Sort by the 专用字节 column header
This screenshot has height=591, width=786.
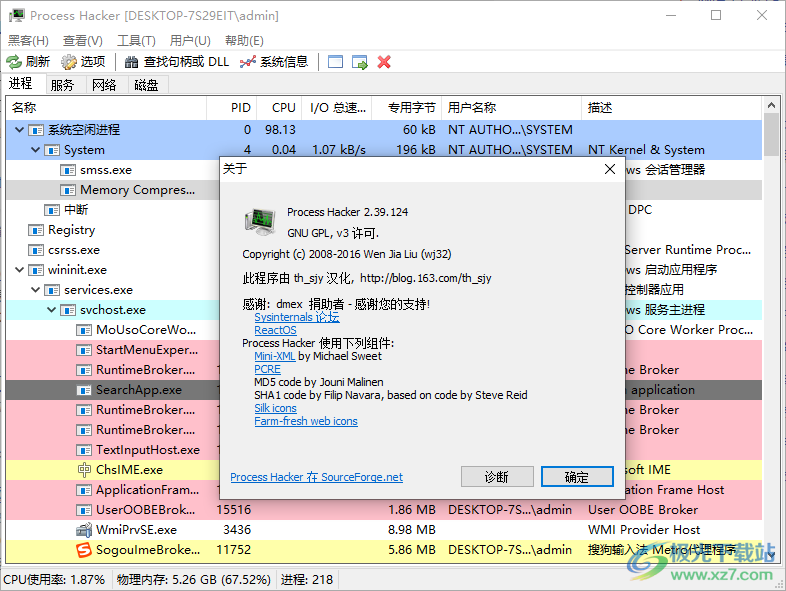click(x=407, y=108)
